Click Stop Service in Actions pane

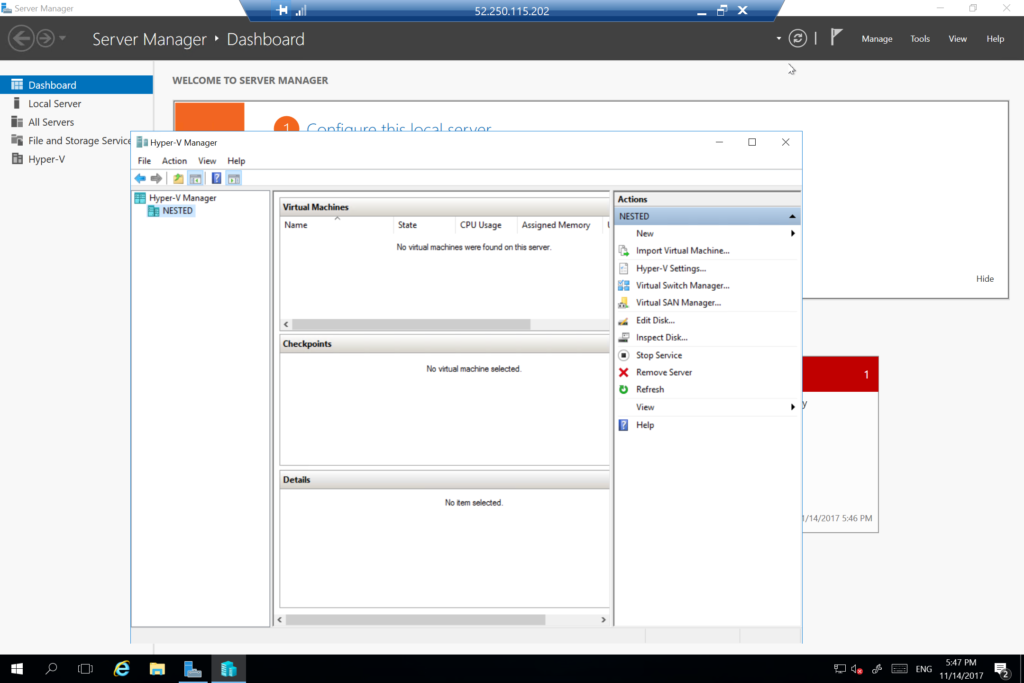point(657,354)
